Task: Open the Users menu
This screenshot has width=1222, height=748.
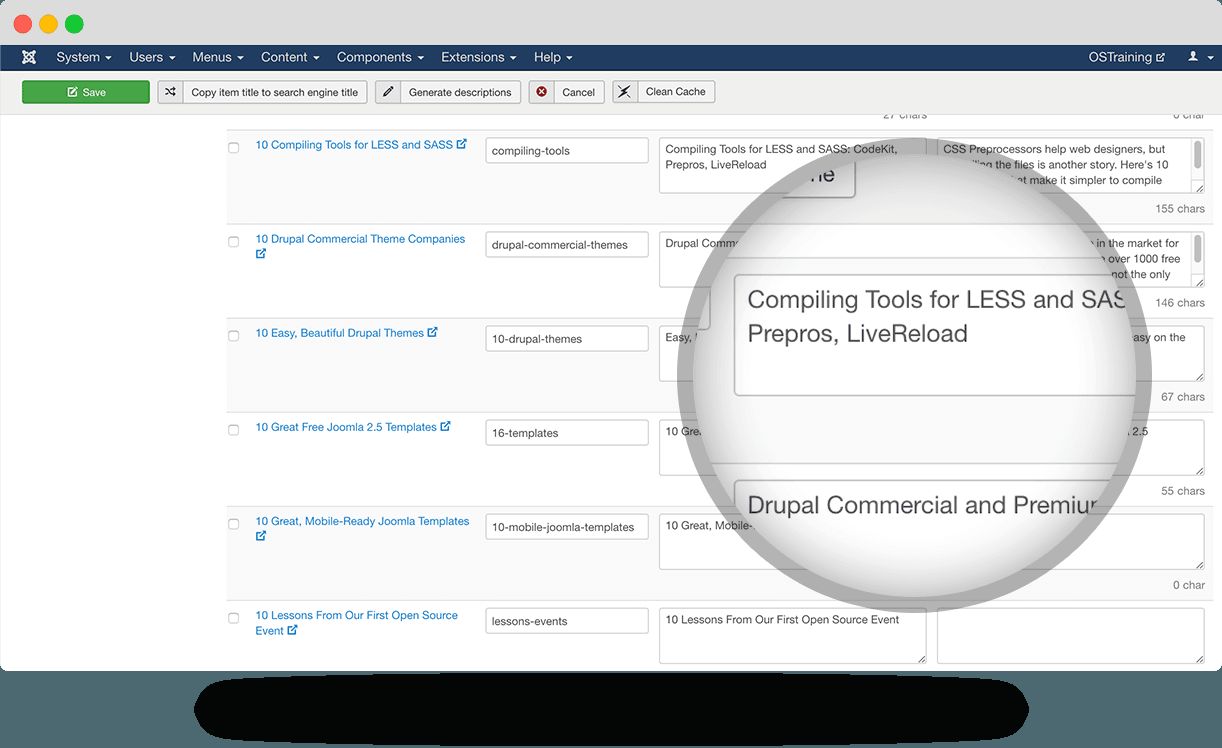Action: 152,57
